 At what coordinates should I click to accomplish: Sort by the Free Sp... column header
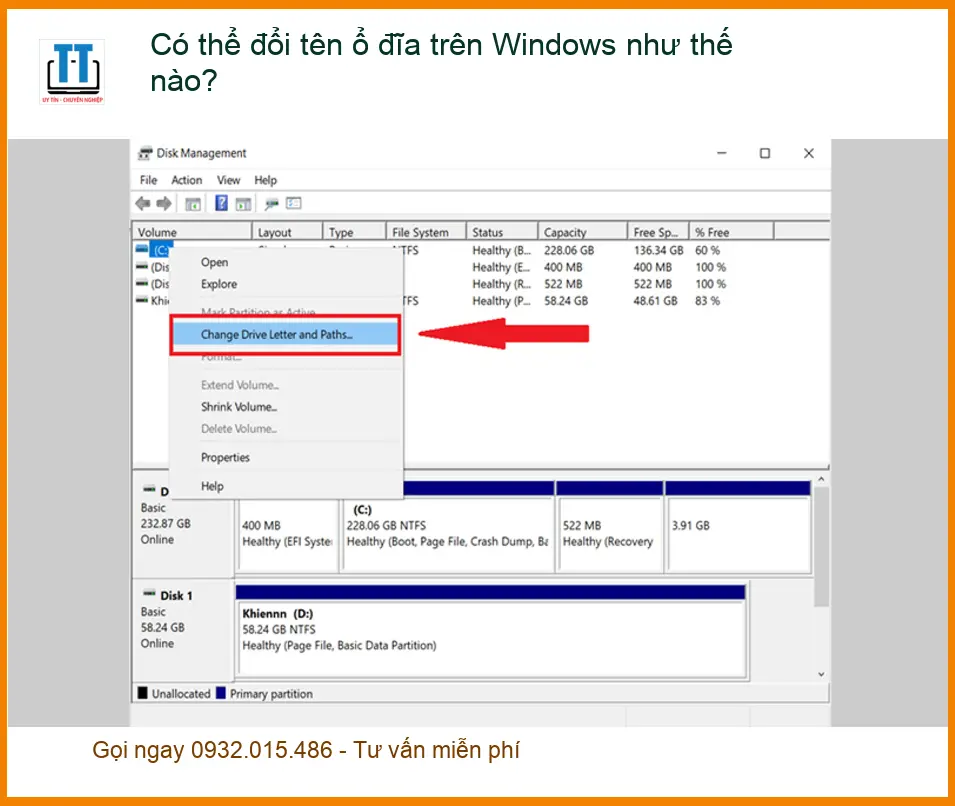click(x=658, y=232)
